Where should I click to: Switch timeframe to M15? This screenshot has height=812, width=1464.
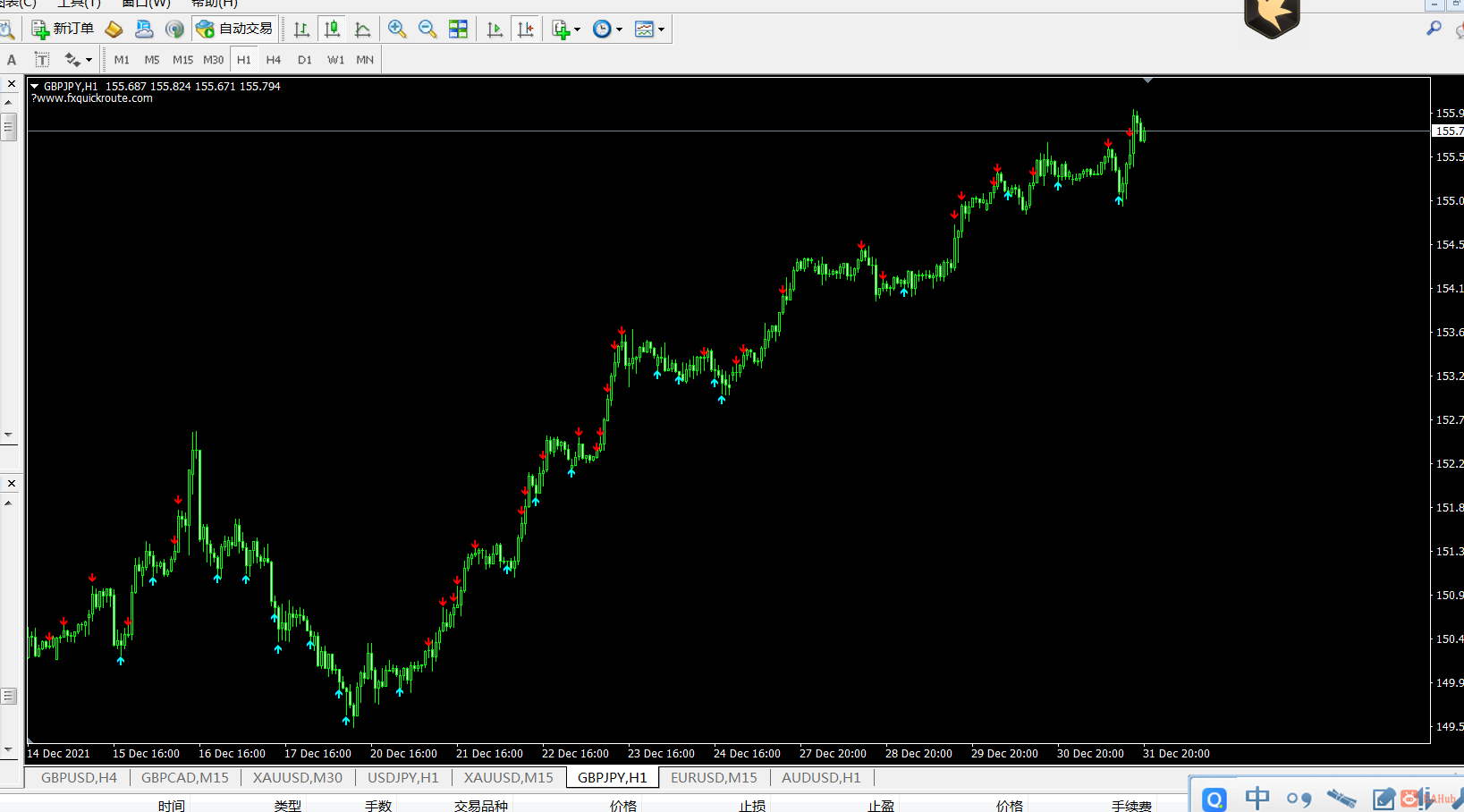click(182, 60)
